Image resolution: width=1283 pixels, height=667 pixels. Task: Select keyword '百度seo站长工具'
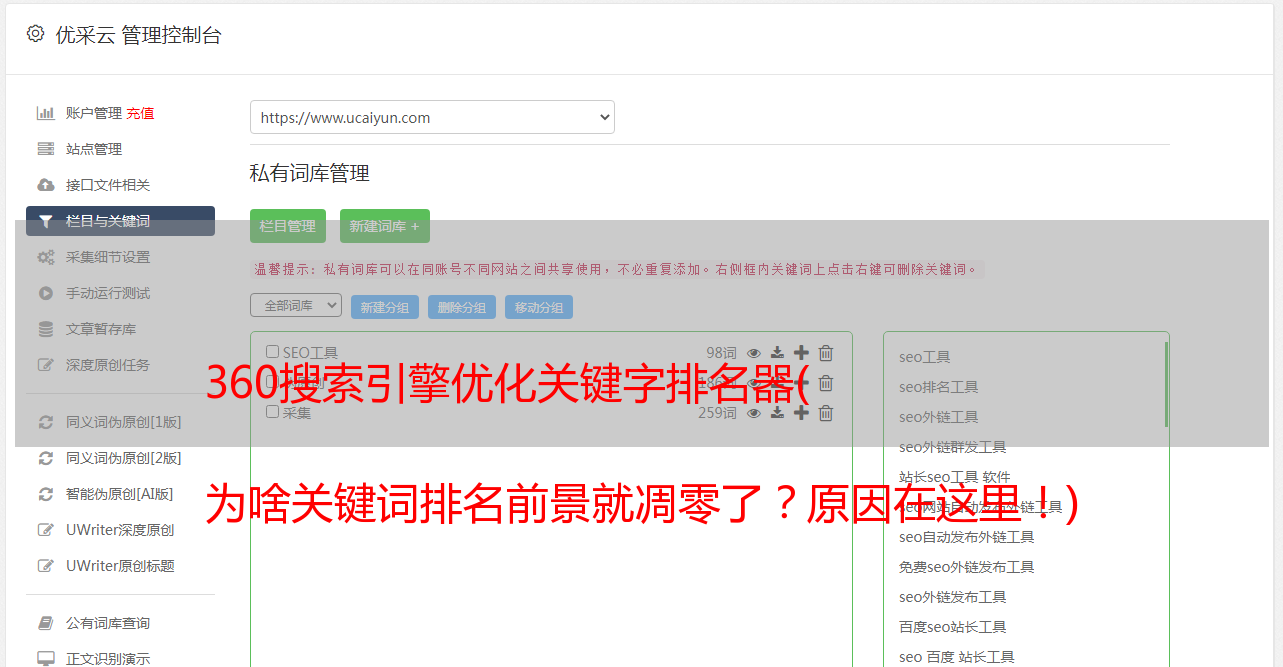coord(952,627)
